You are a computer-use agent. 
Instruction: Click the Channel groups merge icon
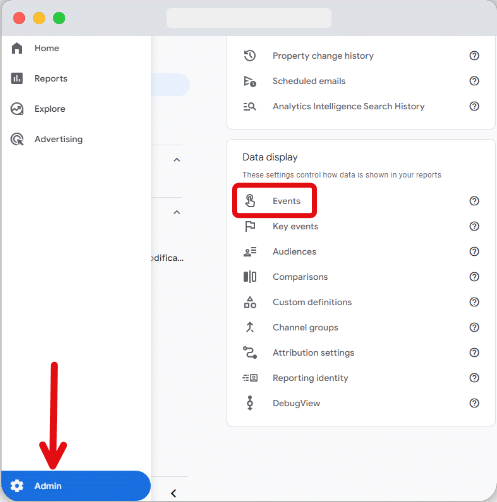pos(250,328)
